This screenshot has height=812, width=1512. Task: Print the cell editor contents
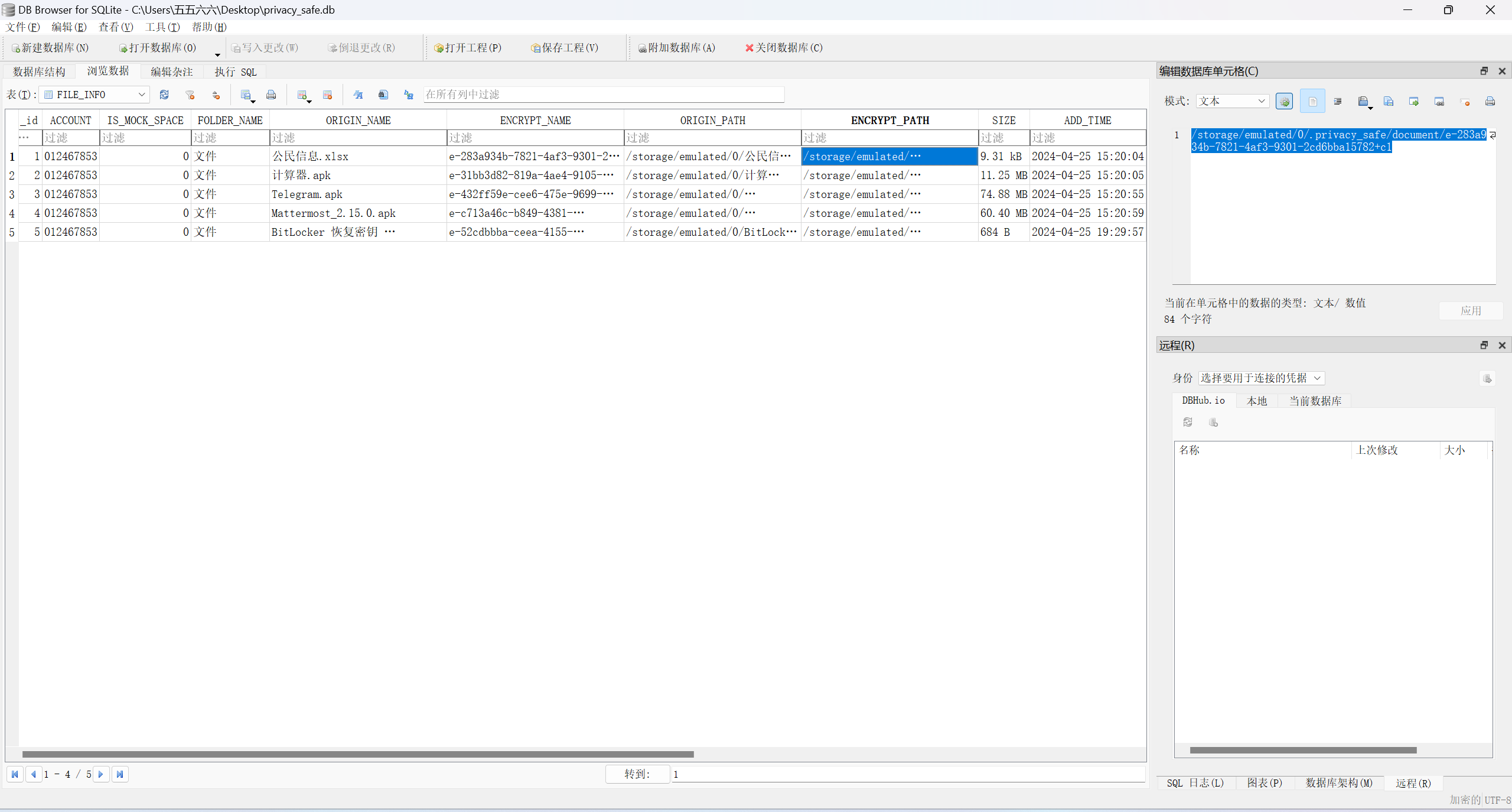click(x=1490, y=102)
